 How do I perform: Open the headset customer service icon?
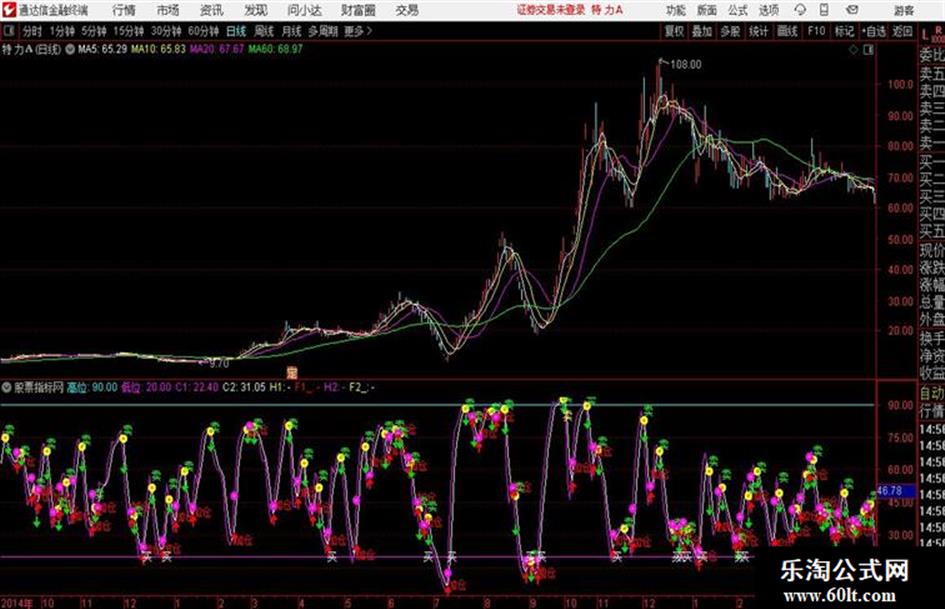tap(800, 10)
